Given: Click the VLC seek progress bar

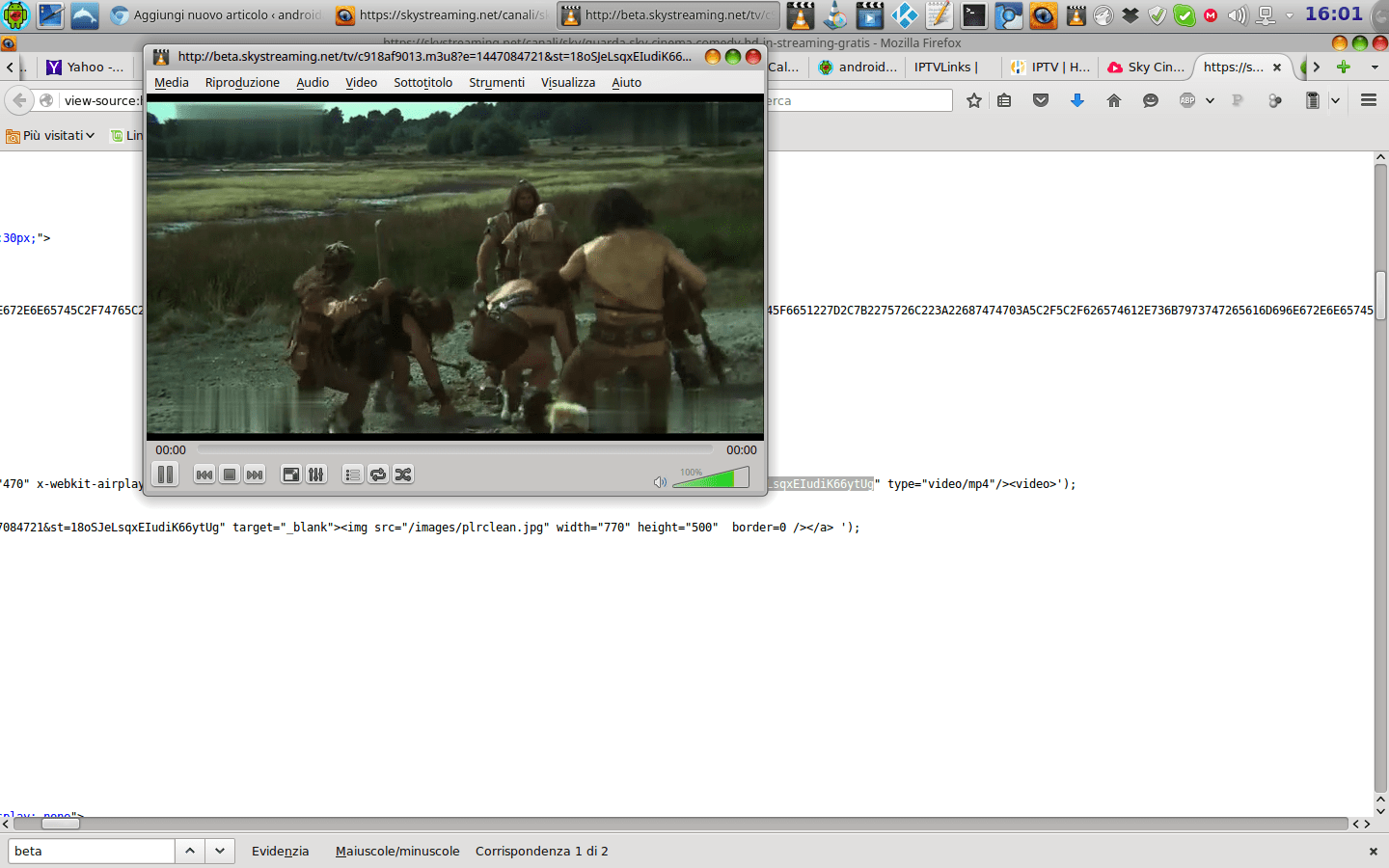Looking at the screenshot, I should tap(455, 449).
